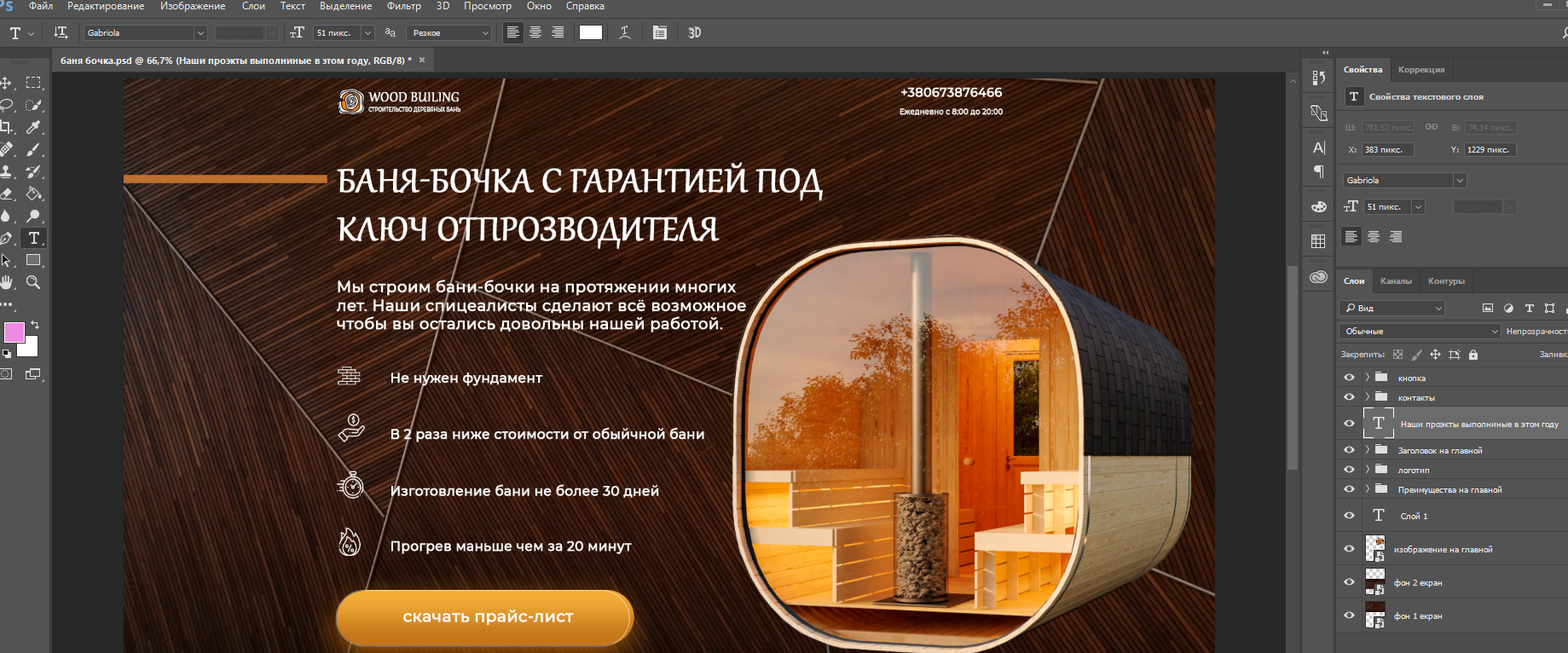This screenshot has height=653, width=1568.
Task: Toggle visibility of "логотип" group
Action: point(1349,470)
